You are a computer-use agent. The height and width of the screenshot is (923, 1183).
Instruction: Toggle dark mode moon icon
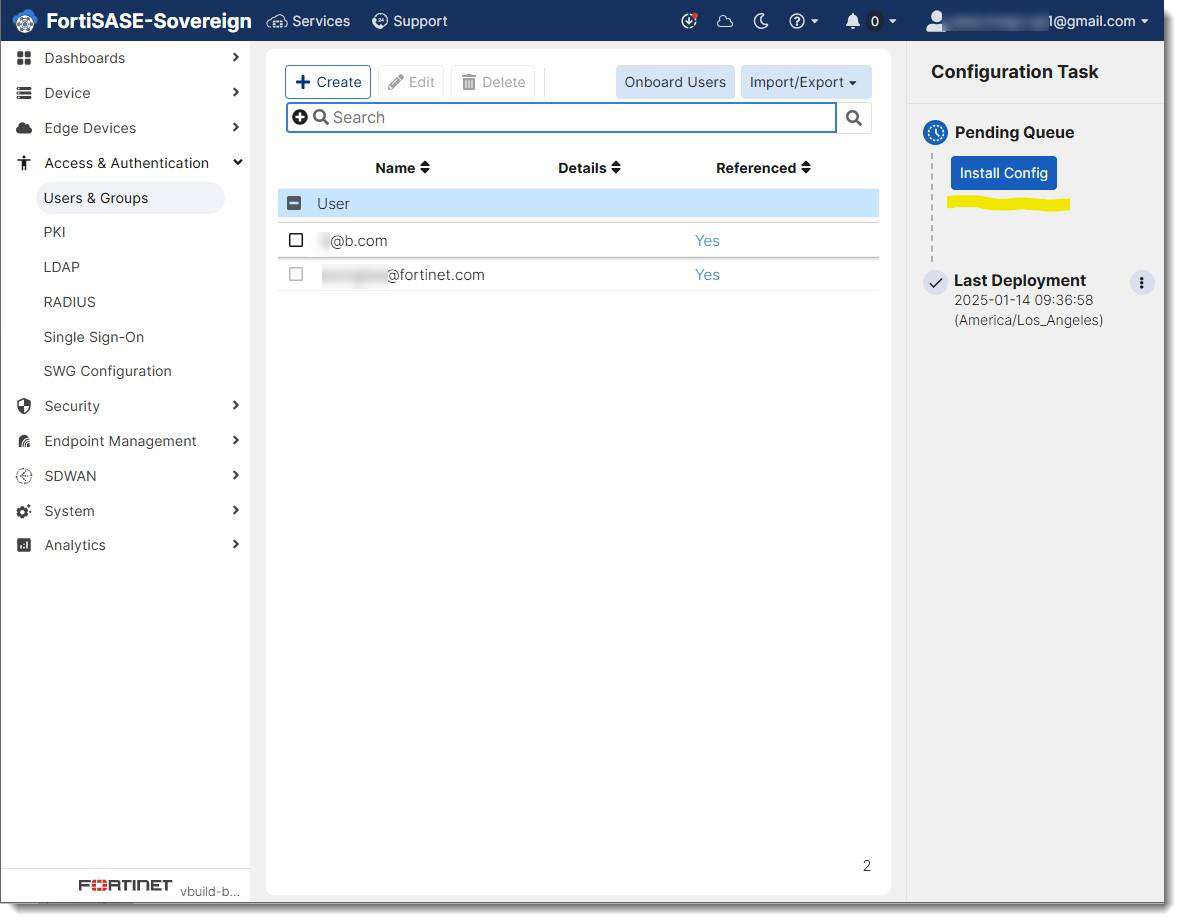(x=761, y=21)
